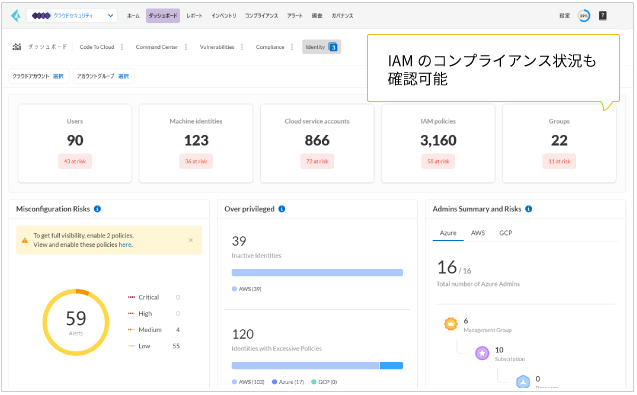Screen dimensions: 637x395
Task: Select the Azure tab in Admins Summary
Action: 448,233
